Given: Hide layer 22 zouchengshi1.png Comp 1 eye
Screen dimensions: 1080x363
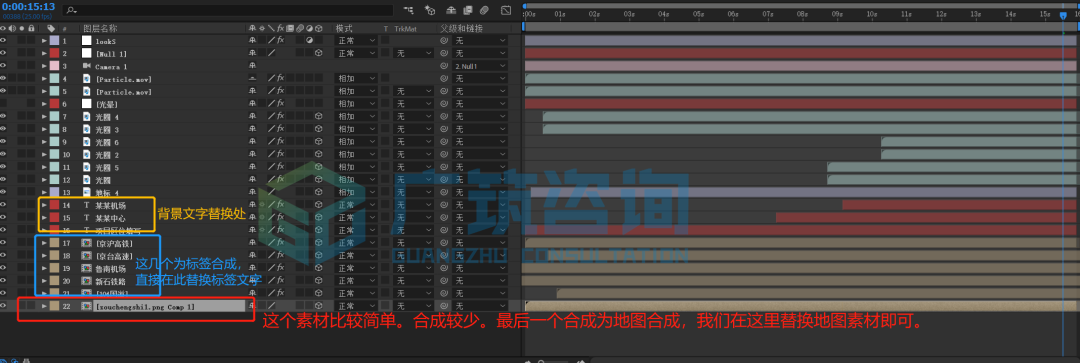Looking at the screenshot, I should (3, 306).
